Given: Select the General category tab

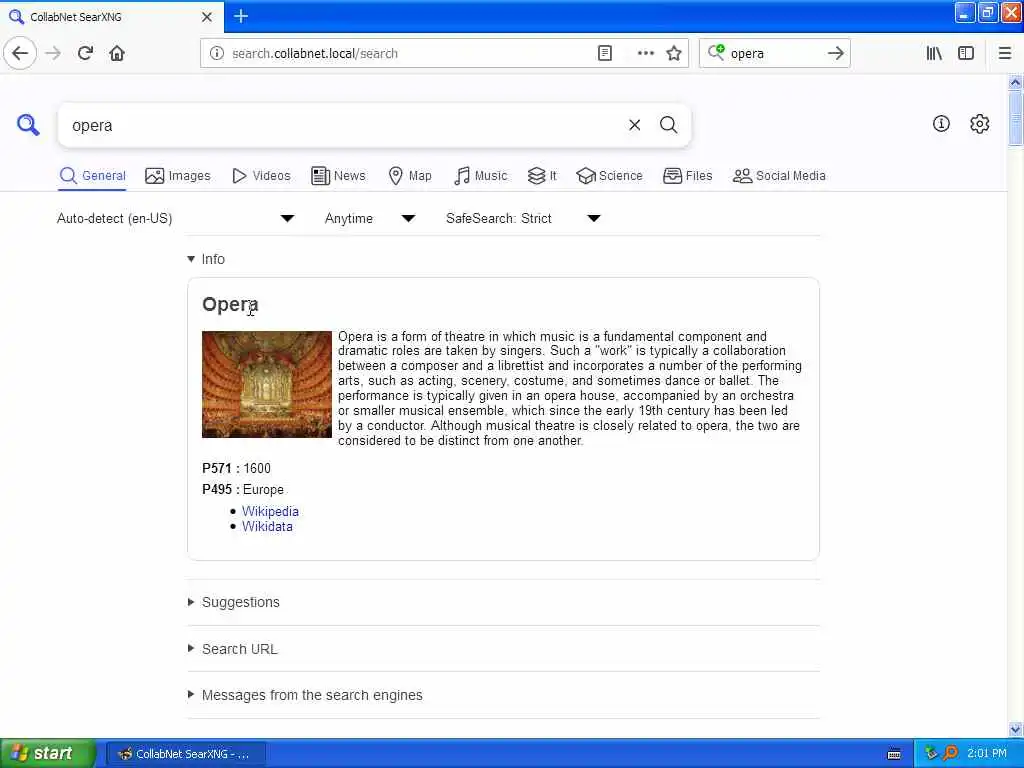Looking at the screenshot, I should pyautogui.click(x=92, y=176).
